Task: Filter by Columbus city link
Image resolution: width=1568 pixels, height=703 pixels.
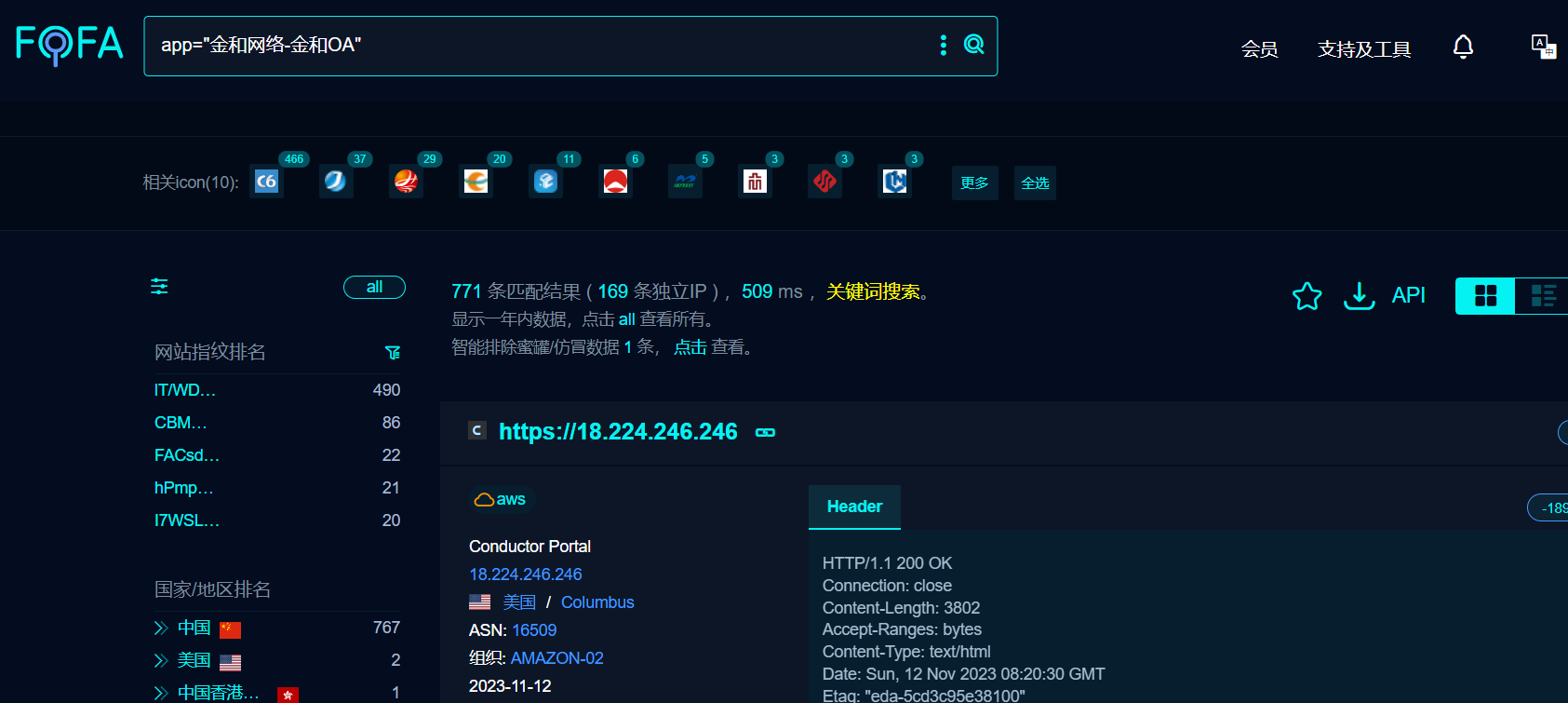Action: tap(597, 602)
